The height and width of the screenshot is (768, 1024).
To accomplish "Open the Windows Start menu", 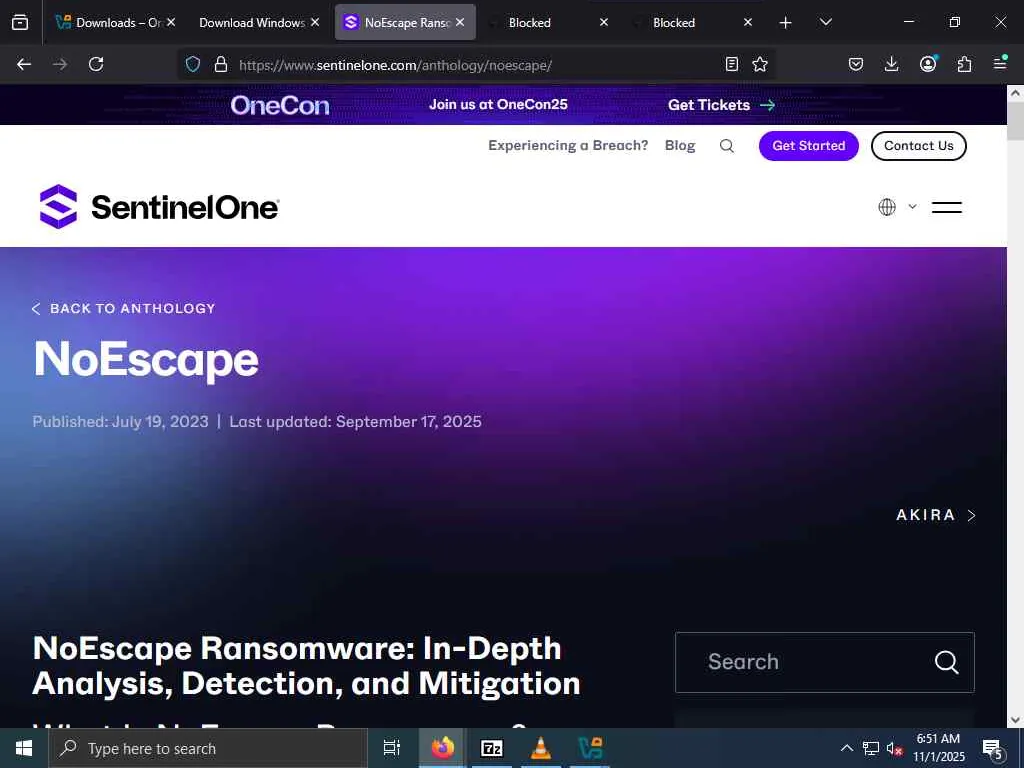I will point(24,748).
